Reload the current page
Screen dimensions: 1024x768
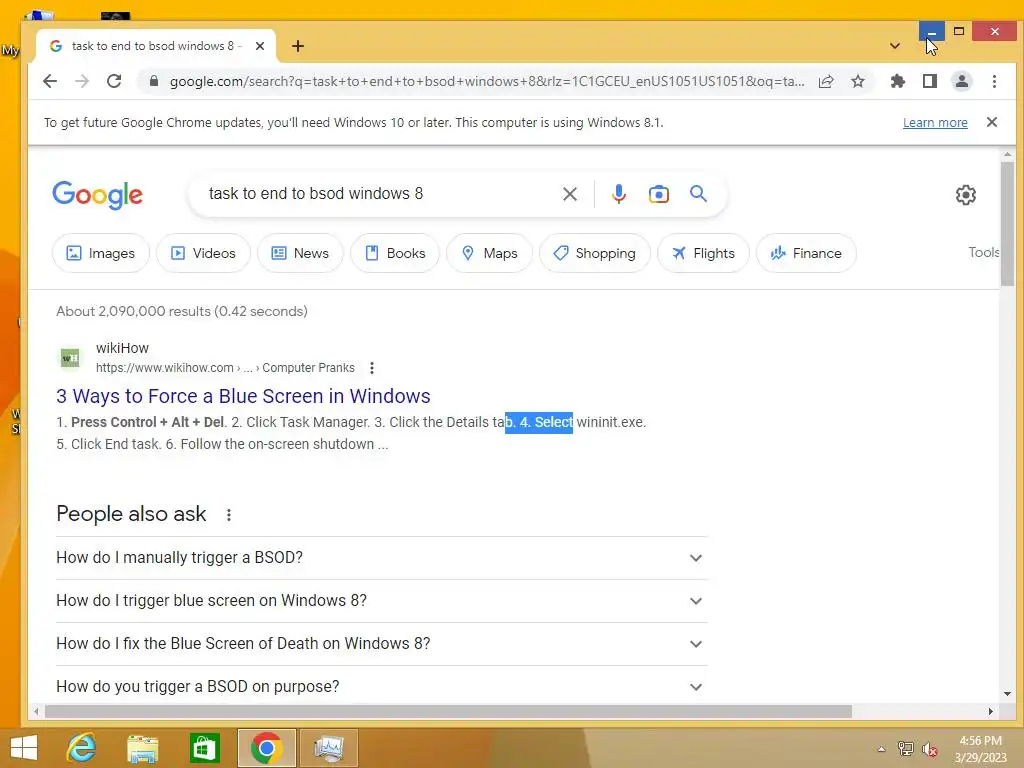coord(114,81)
